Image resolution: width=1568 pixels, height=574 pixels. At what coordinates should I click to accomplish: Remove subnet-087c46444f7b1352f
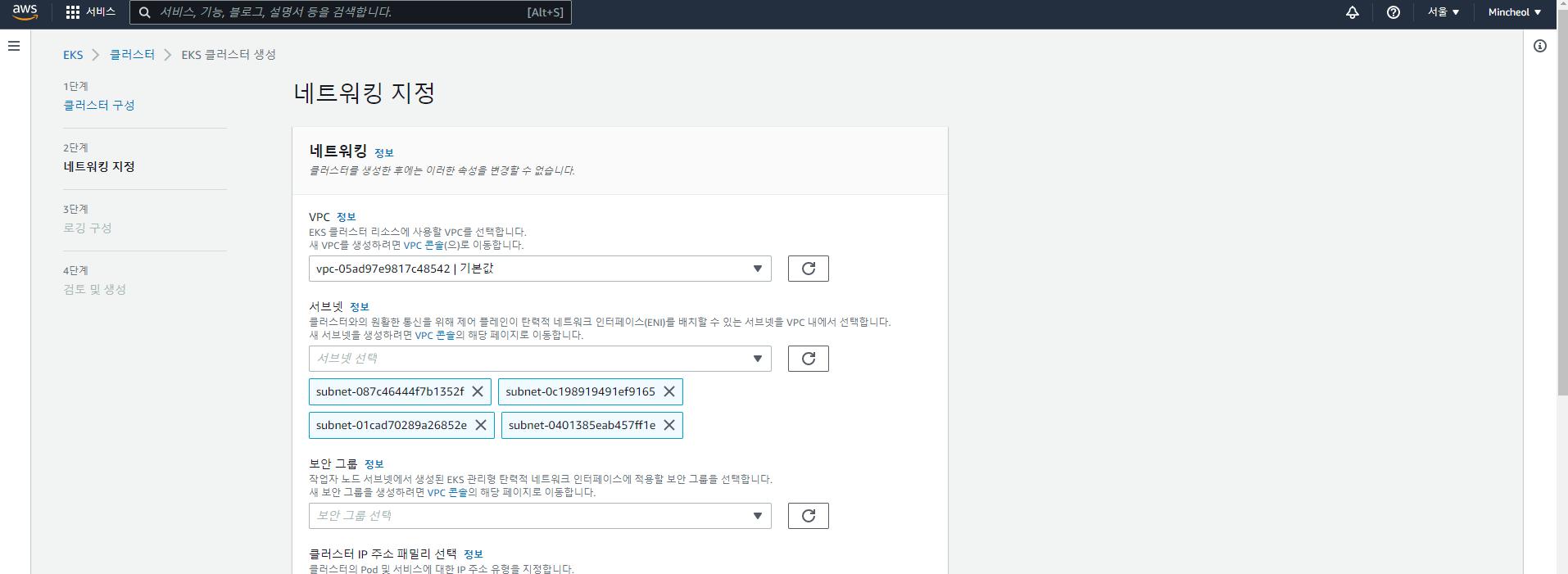478,391
